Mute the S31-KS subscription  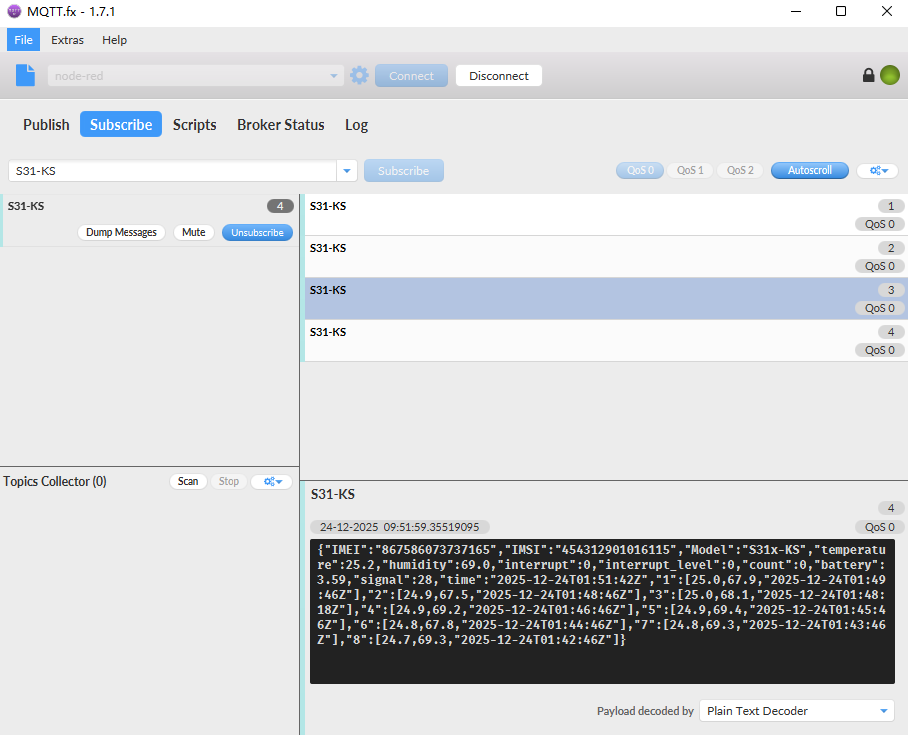click(x=193, y=232)
